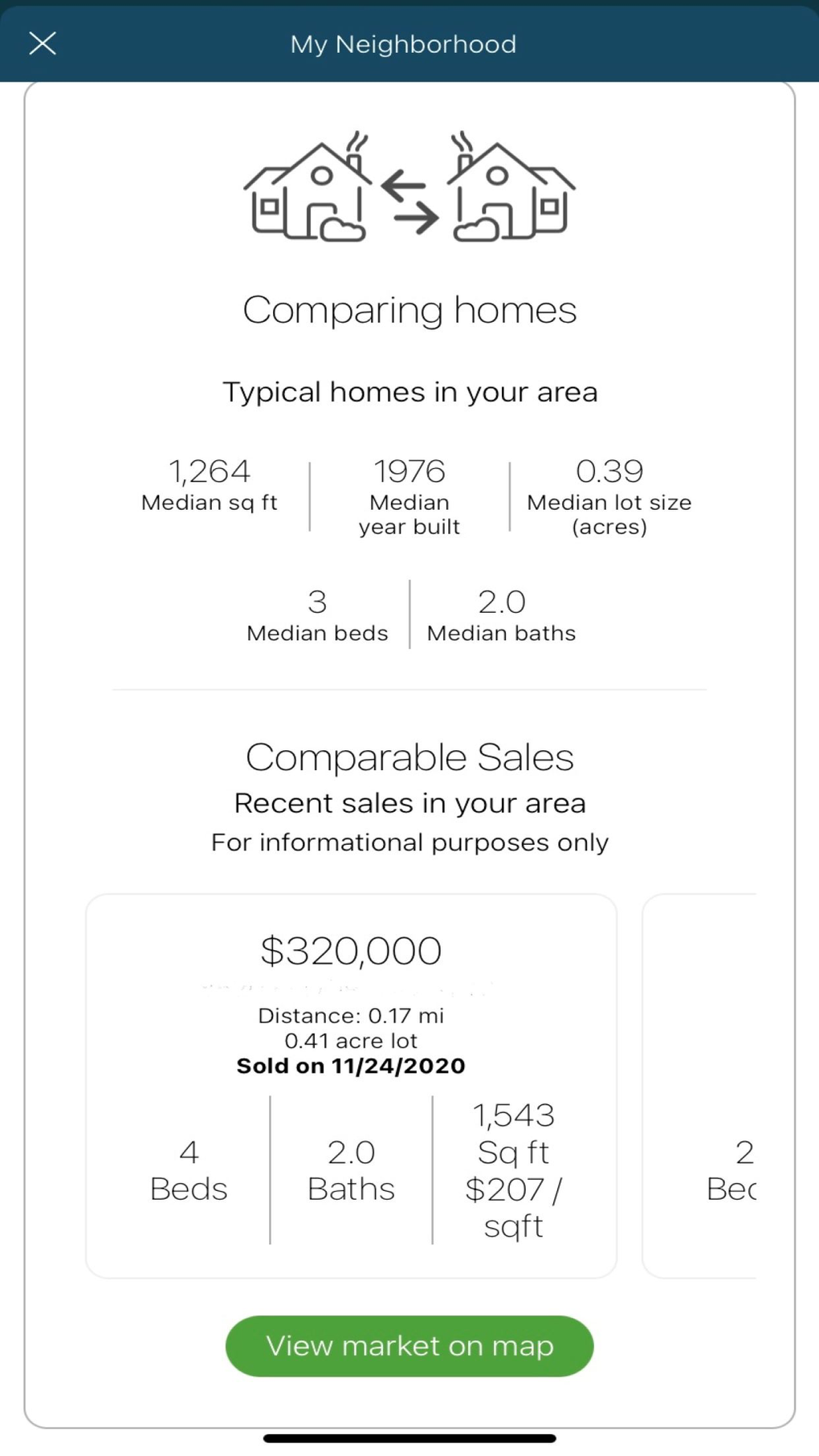Select the partially visible next sale card

coord(700,1085)
